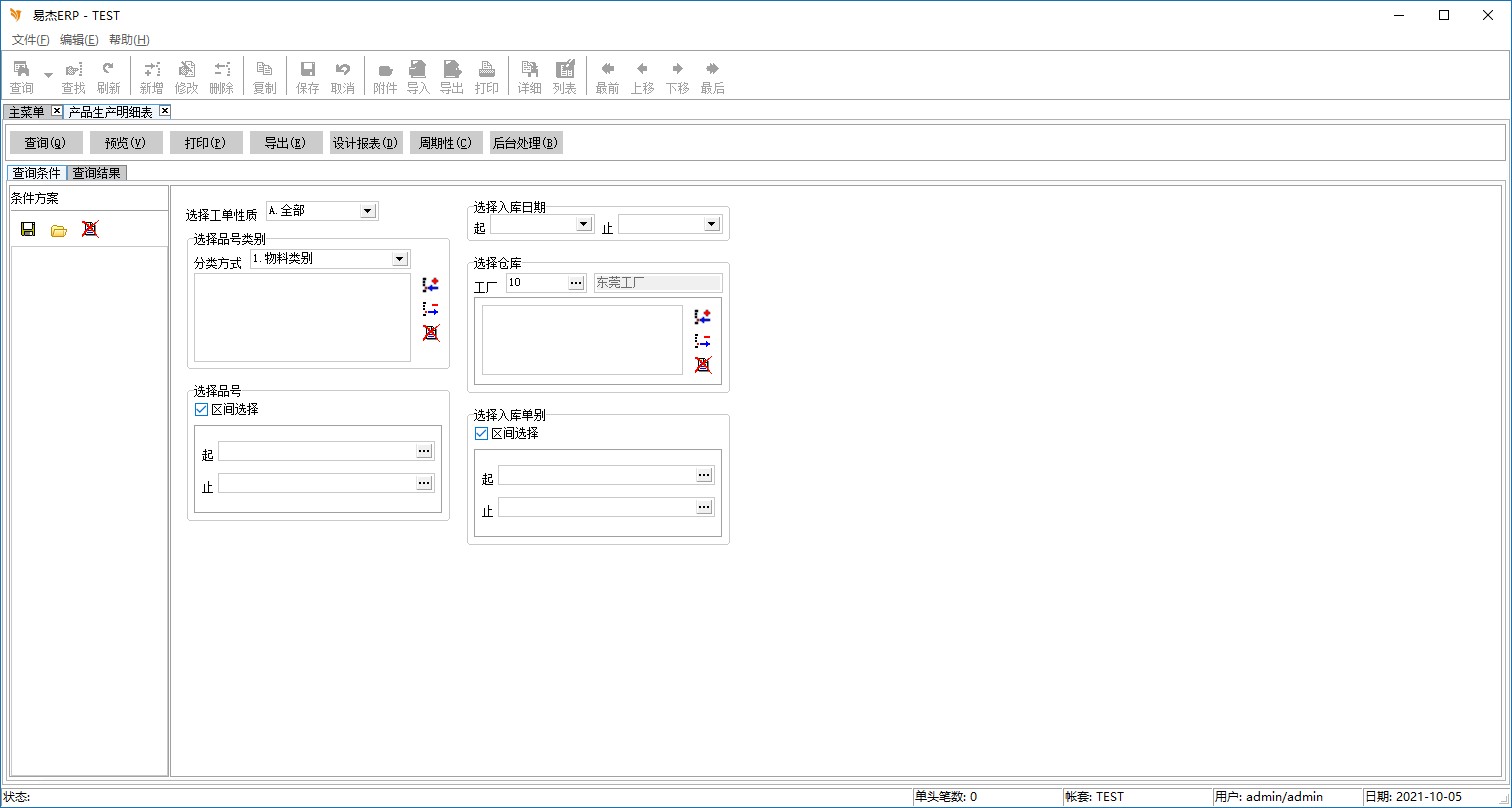Click the 取消 toolbar icon
Image resolution: width=1512 pixels, height=808 pixels.
342,77
